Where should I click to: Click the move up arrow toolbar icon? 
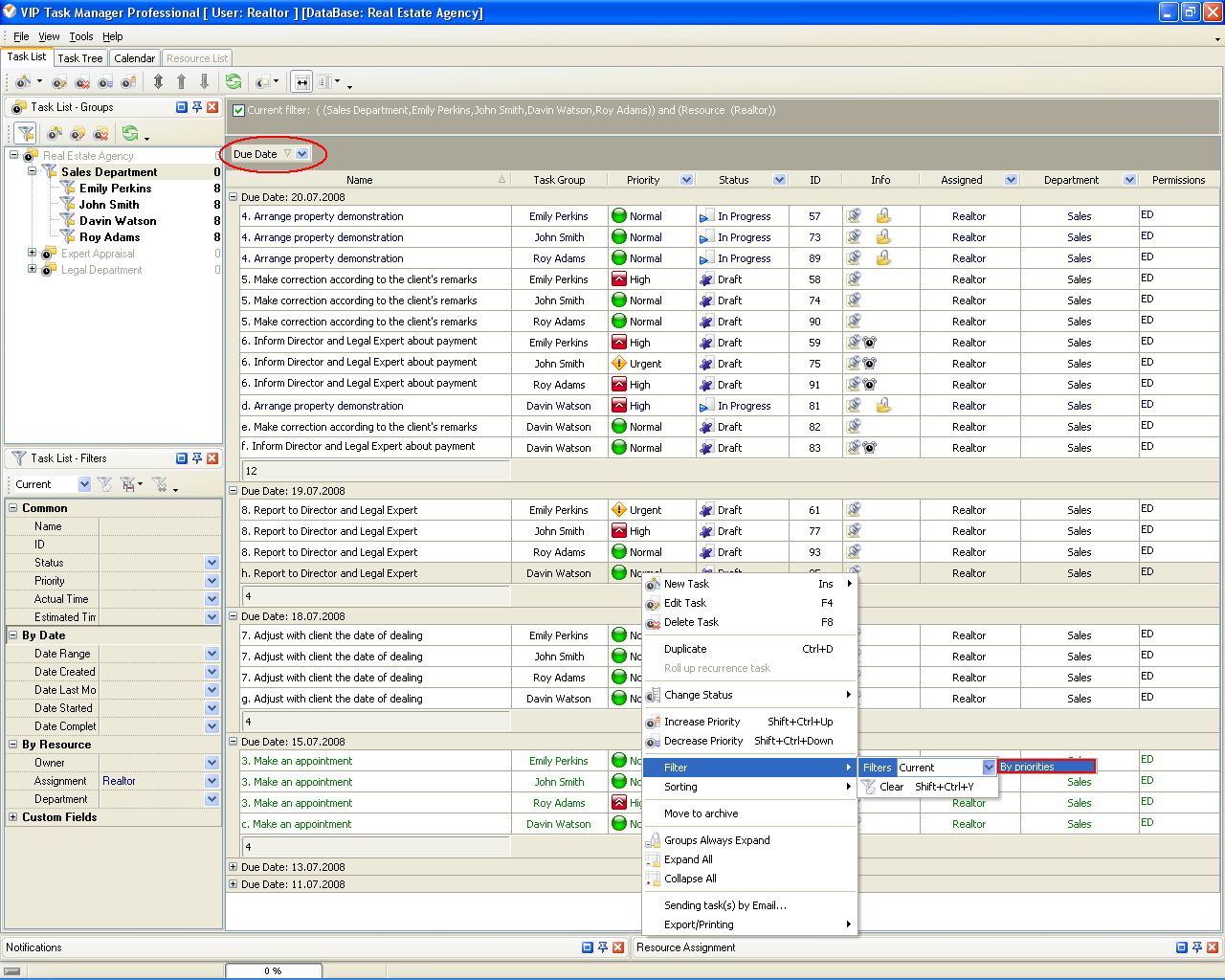click(x=181, y=82)
